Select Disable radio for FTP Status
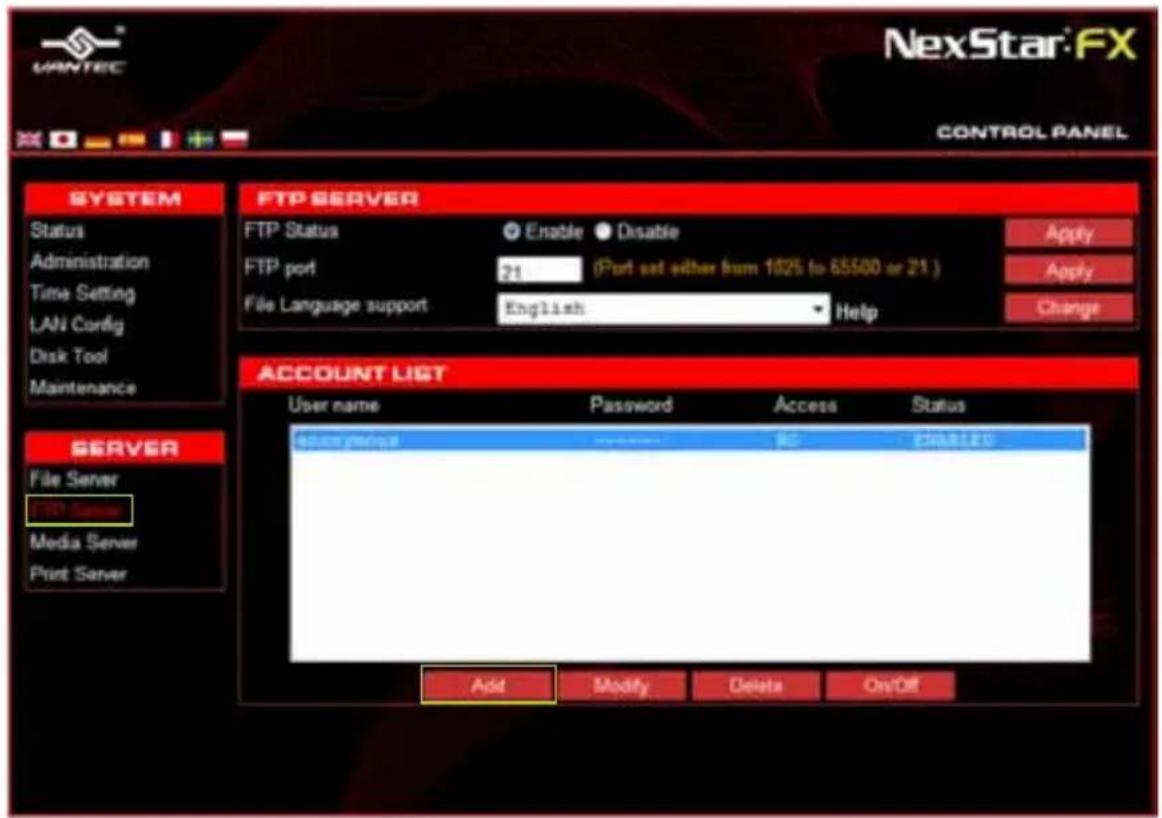This screenshot has width=1162, height=818. [603, 231]
